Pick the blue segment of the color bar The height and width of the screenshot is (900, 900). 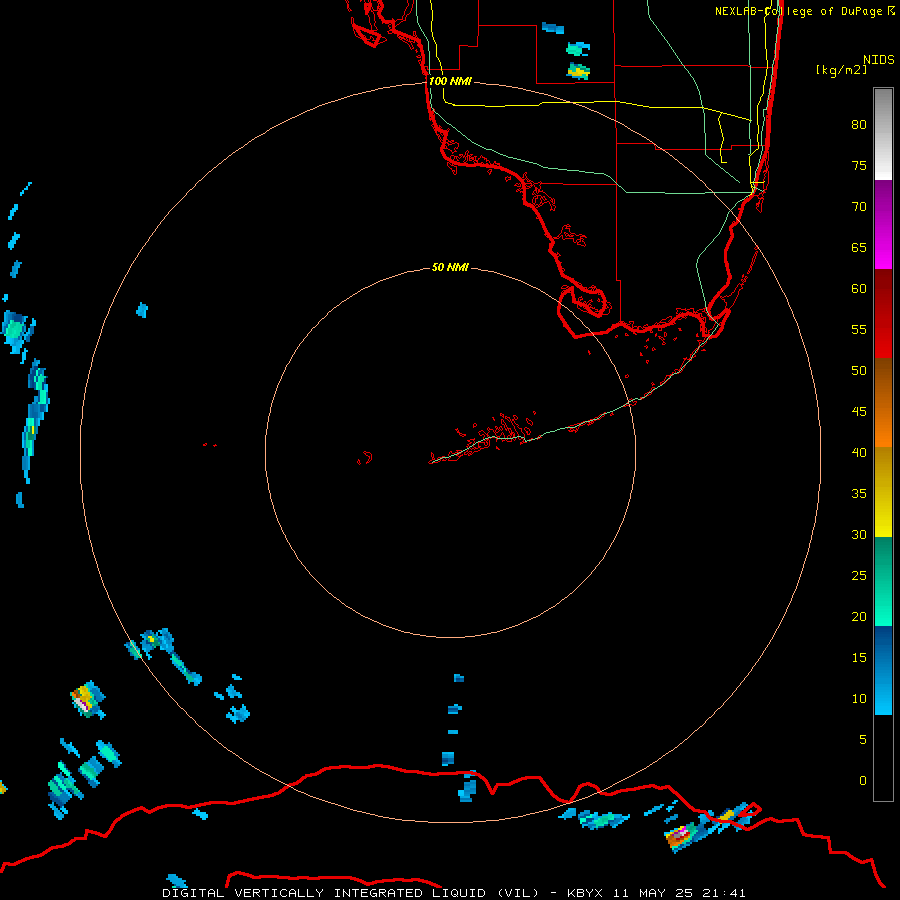883,670
